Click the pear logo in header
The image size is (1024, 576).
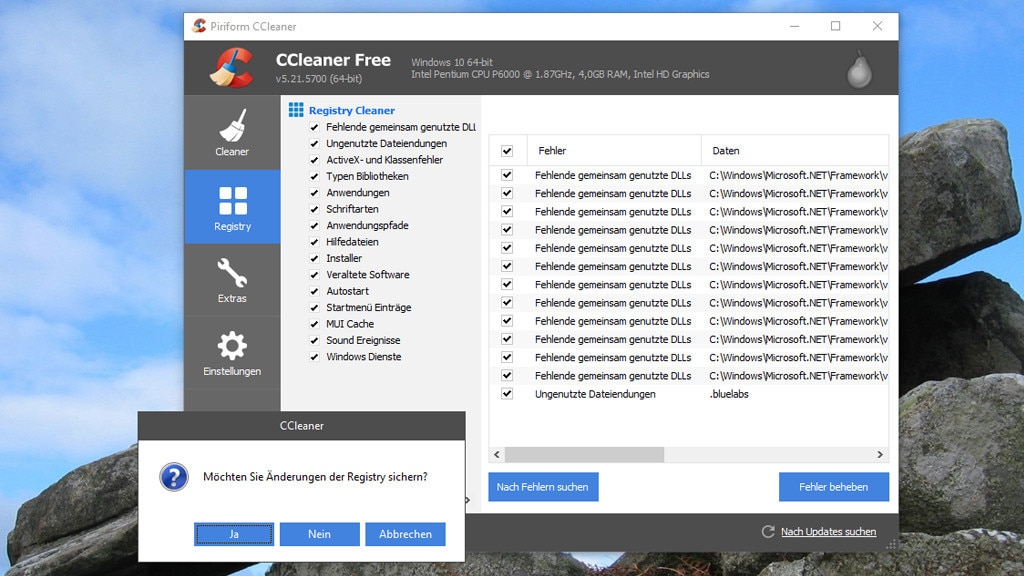(x=859, y=69)
